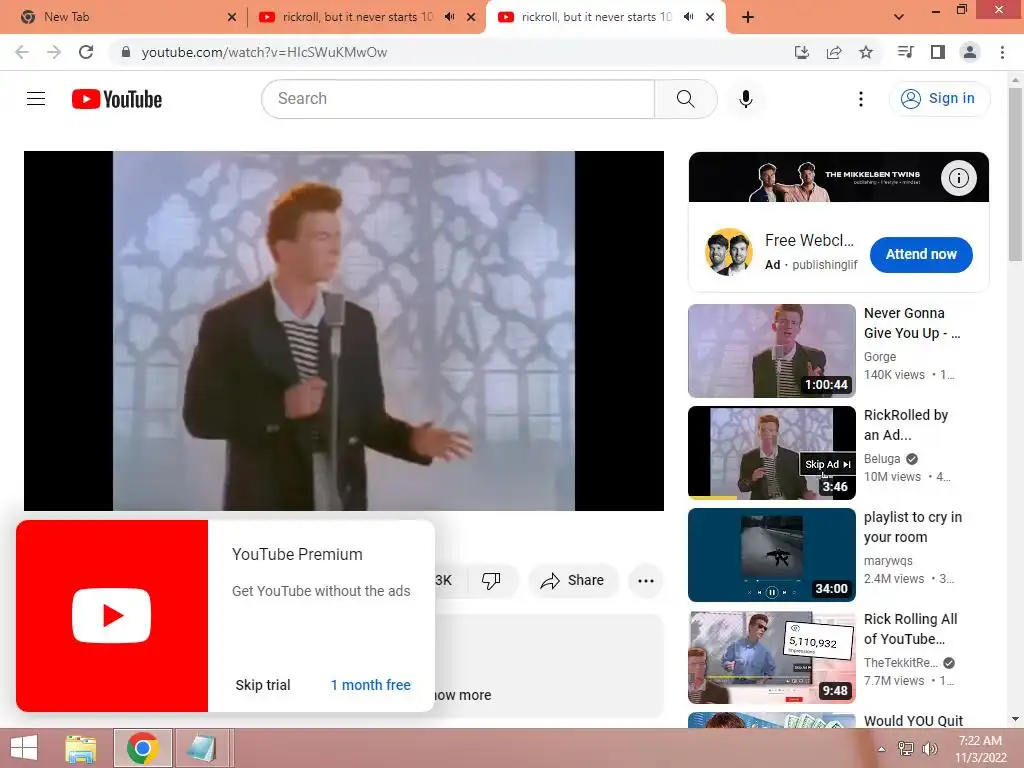Open more actions ellipsis under video
Viewport: 1024px width, 768px height.
point(645,581)
